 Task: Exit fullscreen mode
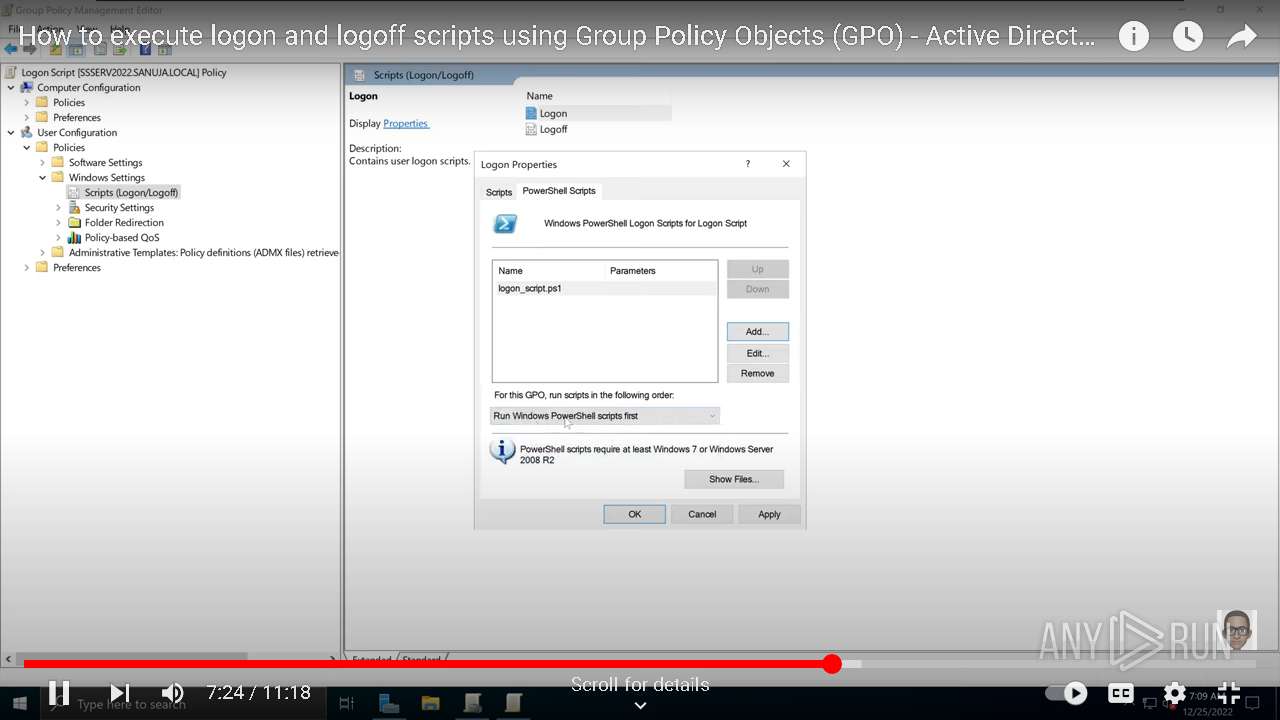pyautogui.click(x=1229, y=693)
